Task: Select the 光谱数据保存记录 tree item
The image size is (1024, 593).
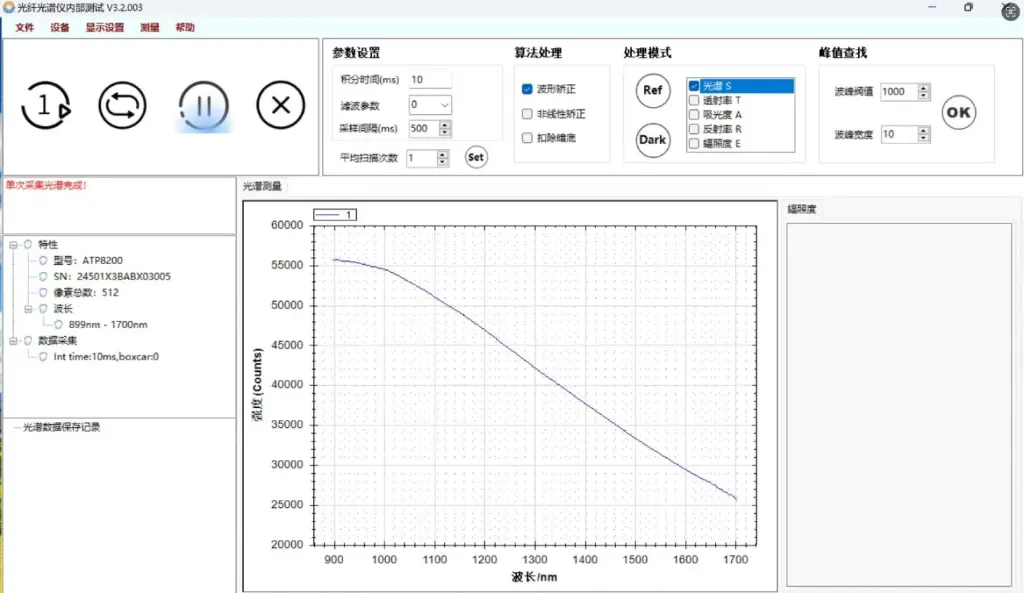Action: point(61,427)
